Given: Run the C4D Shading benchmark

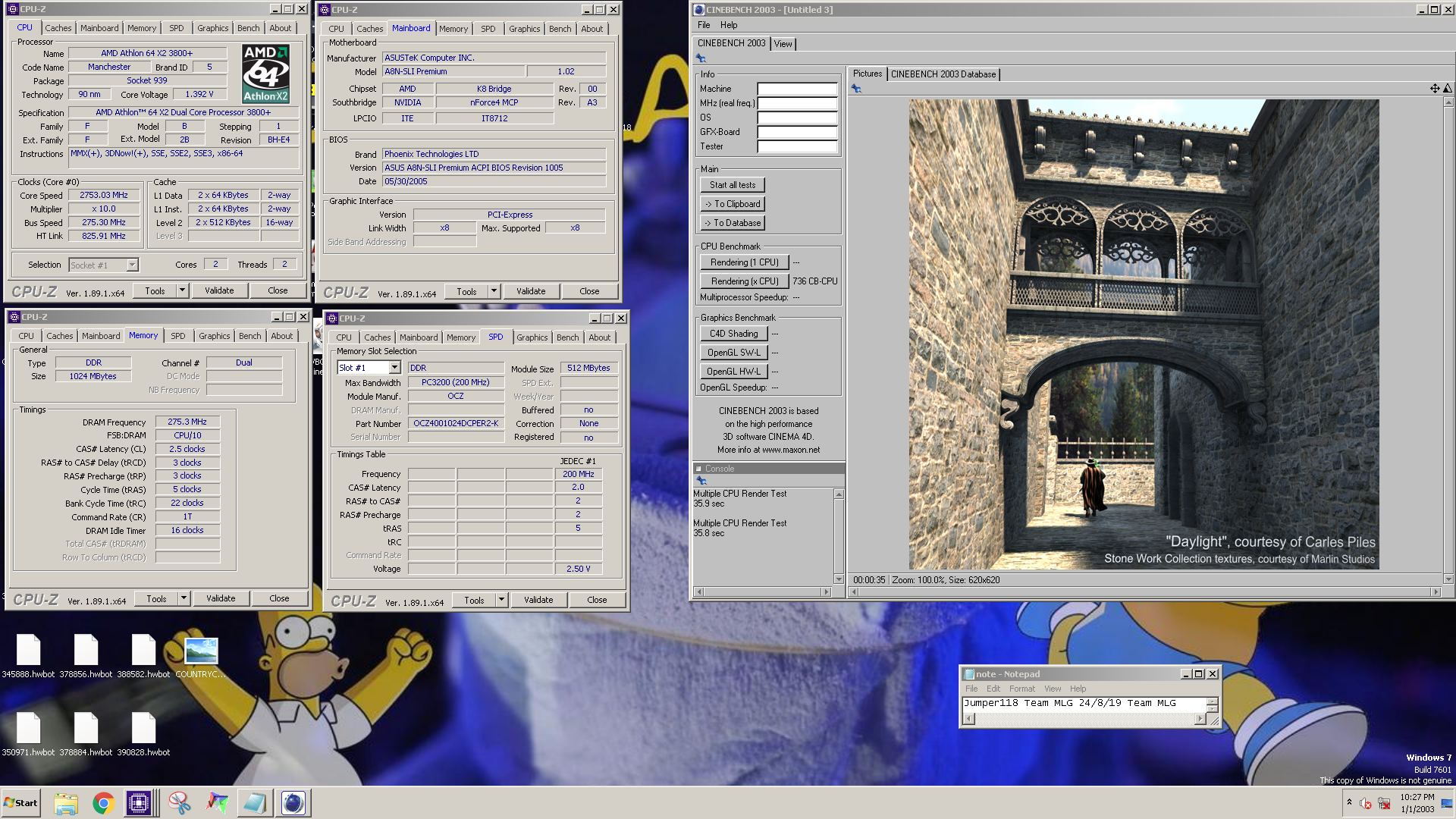Looking at the screenshot, I should tap(734, 334).
